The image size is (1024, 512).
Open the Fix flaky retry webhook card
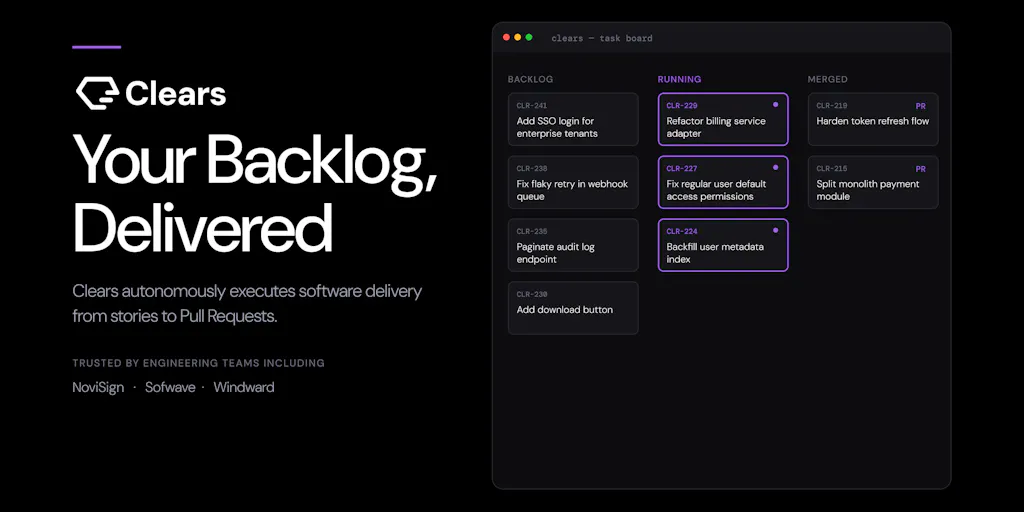coord(573,182)
